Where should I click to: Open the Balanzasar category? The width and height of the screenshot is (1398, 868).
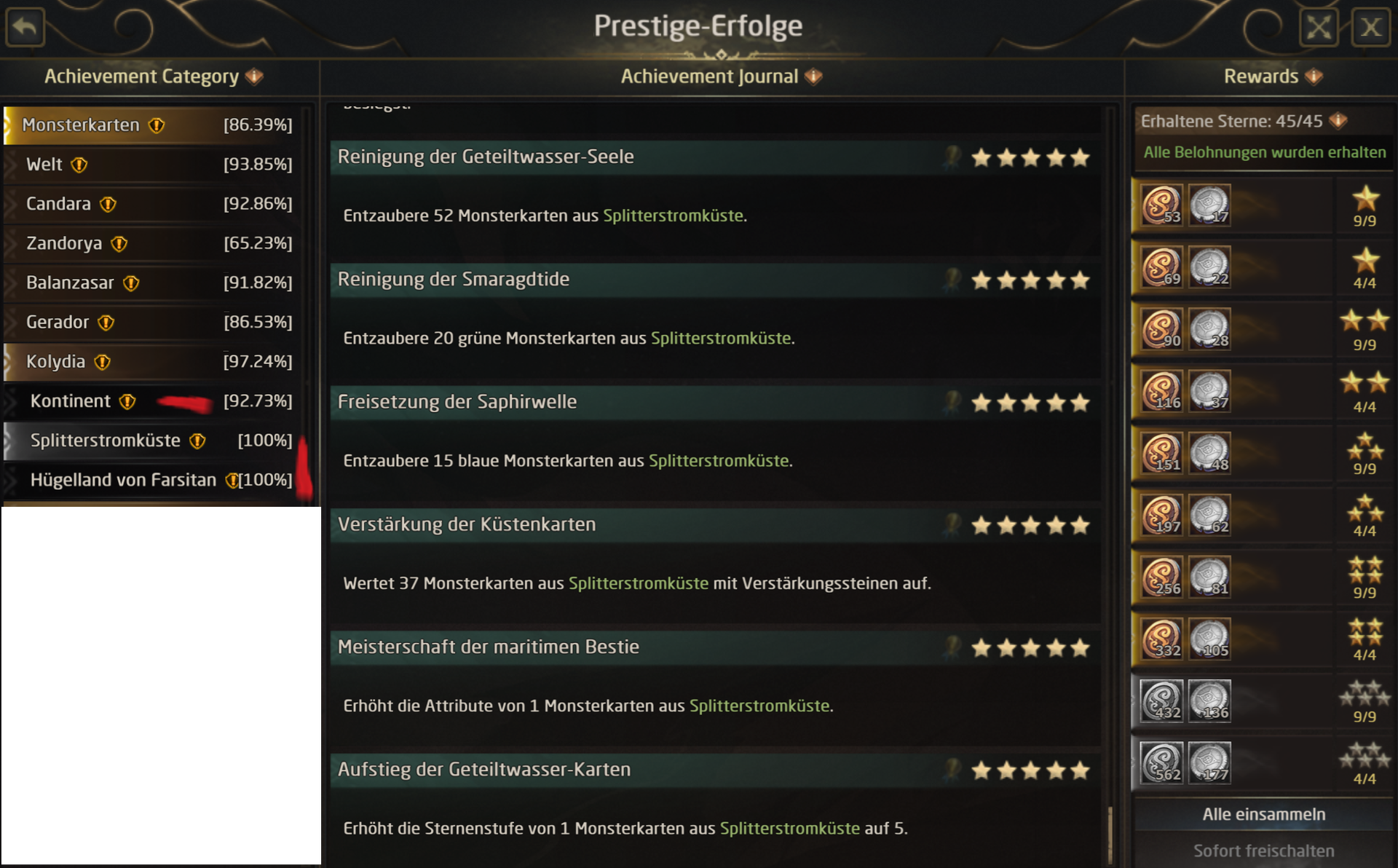click(70, 283)
